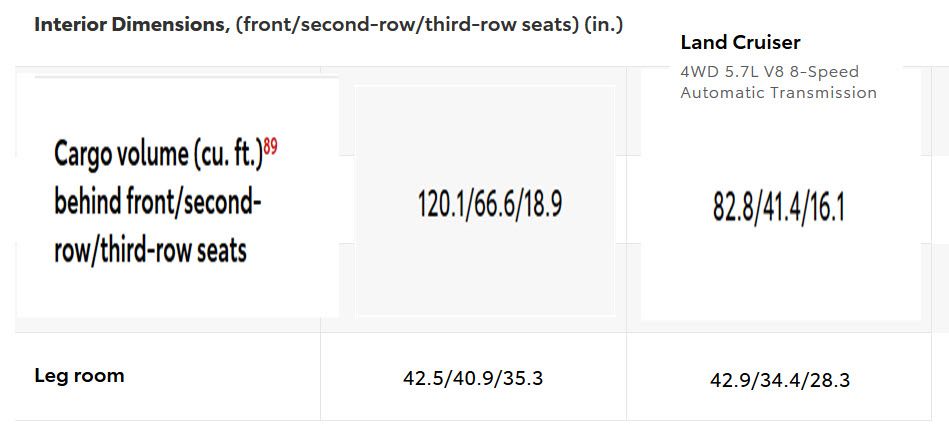Open footnote 89 superscript beside Cargo volume

tap(270, 147)
